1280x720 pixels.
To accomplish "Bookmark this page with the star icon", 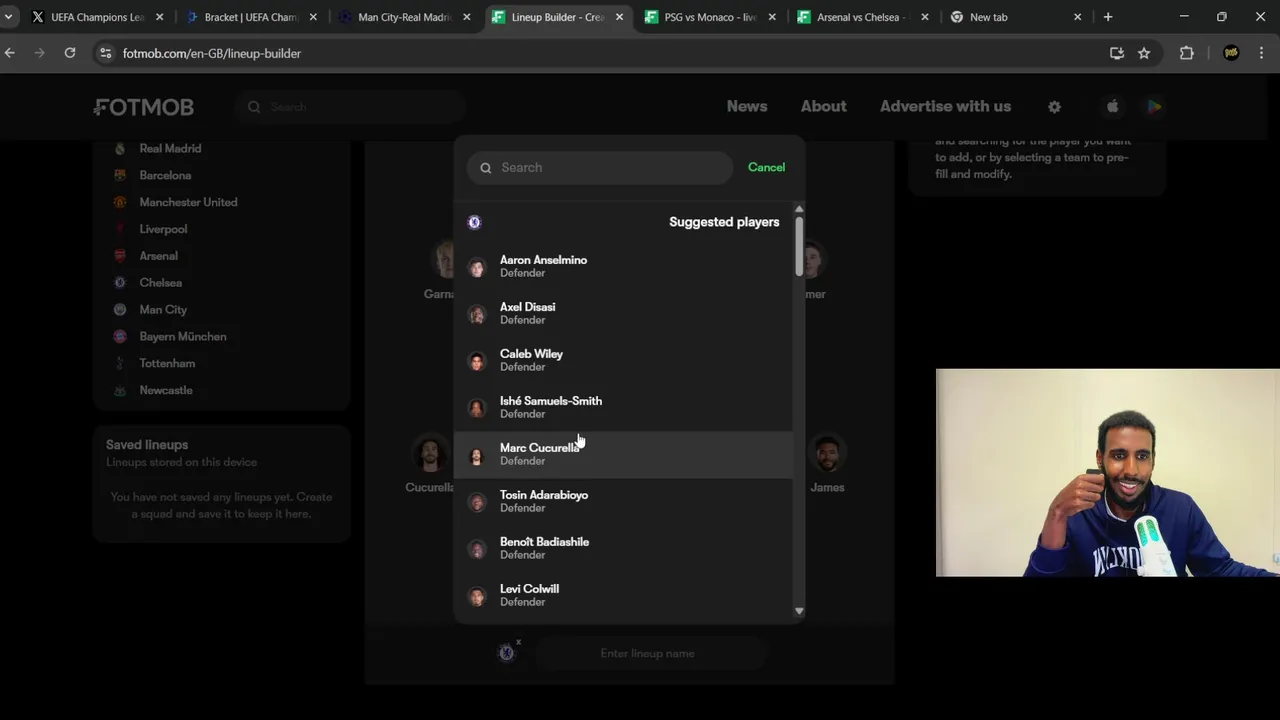I will pyautogui.click(x=1144, y=53).
